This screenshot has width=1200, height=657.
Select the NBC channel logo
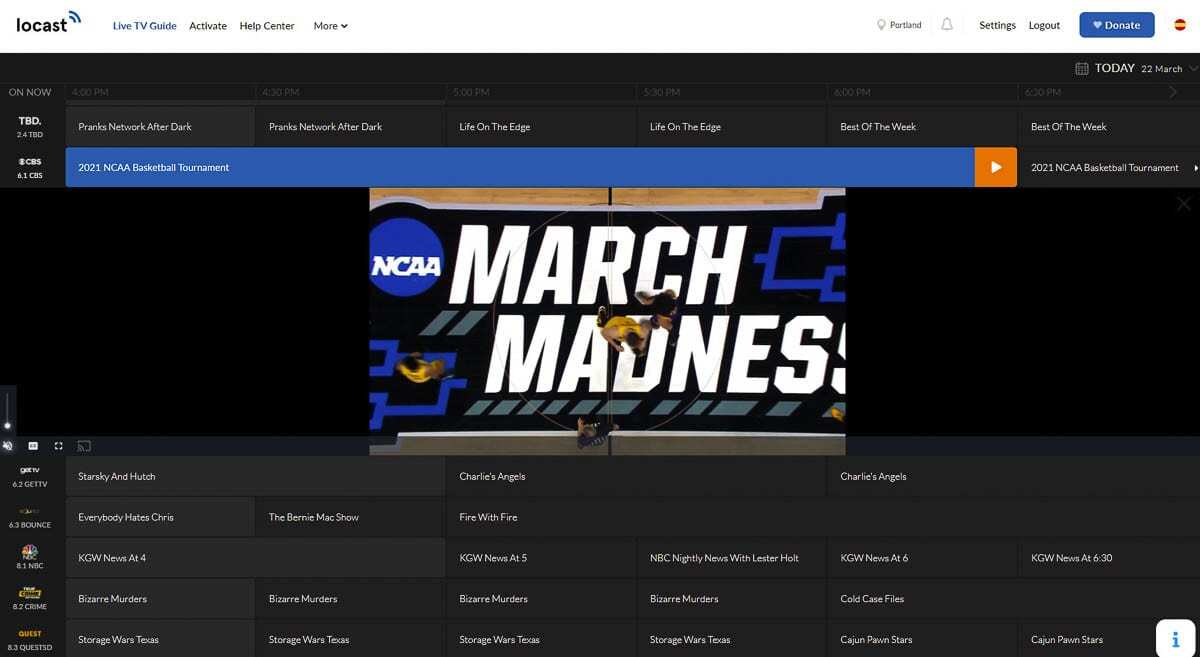(x=29, y=552)
